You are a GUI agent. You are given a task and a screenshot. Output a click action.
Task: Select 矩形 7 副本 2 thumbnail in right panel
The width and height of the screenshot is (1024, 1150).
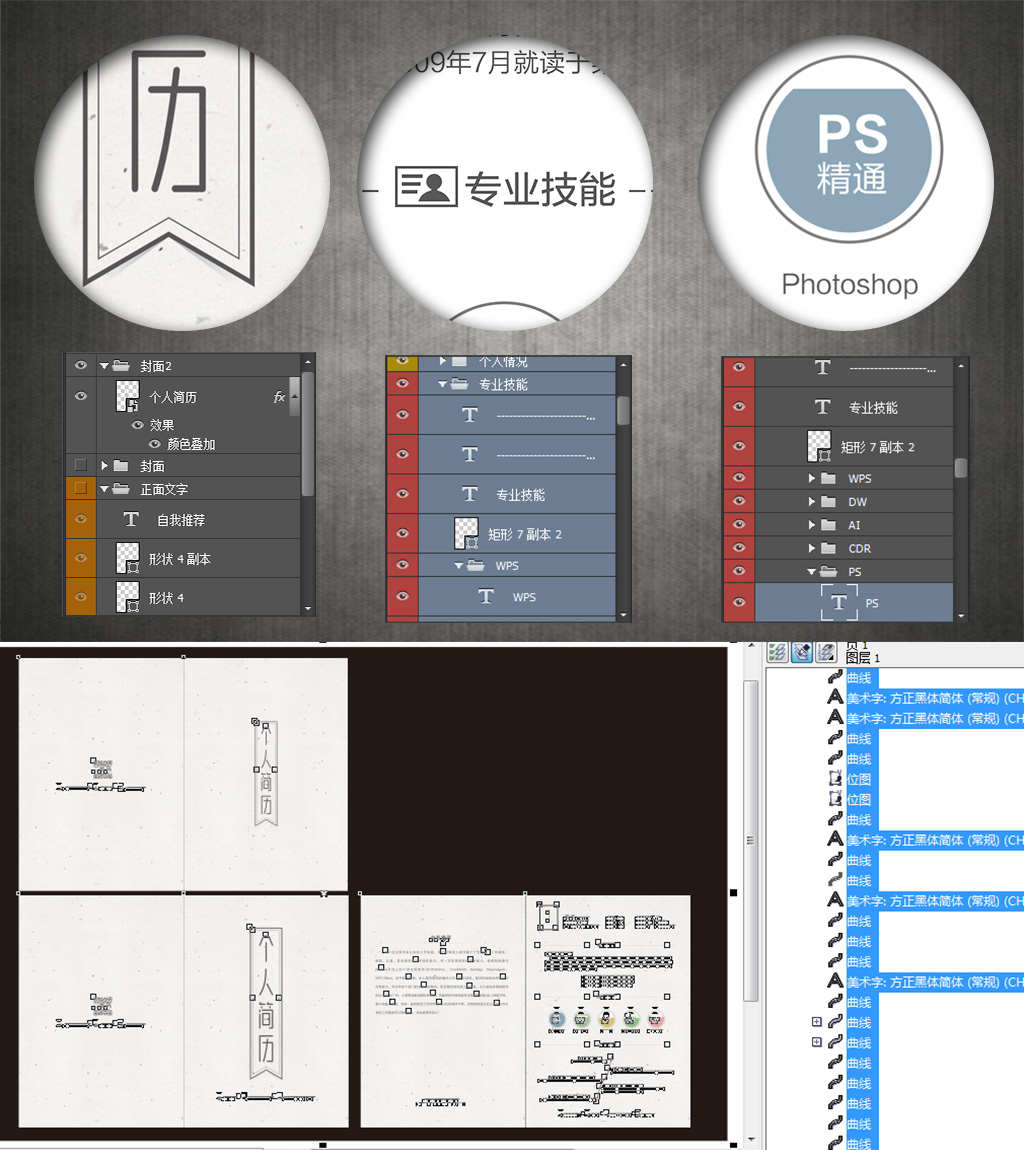(819, 446)
